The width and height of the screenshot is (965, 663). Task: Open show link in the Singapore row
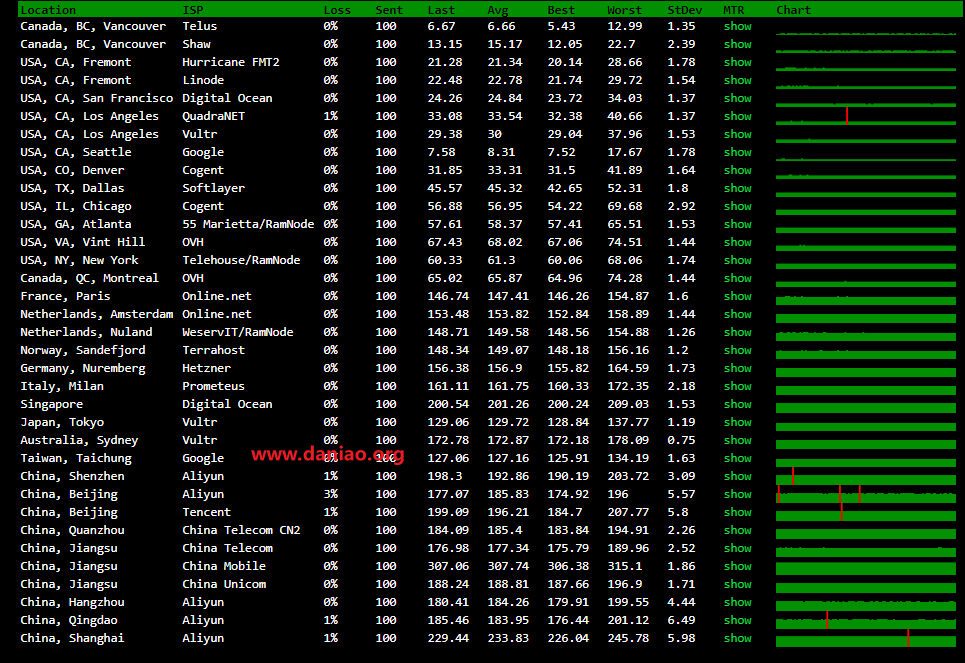click(x=737, y=404)
